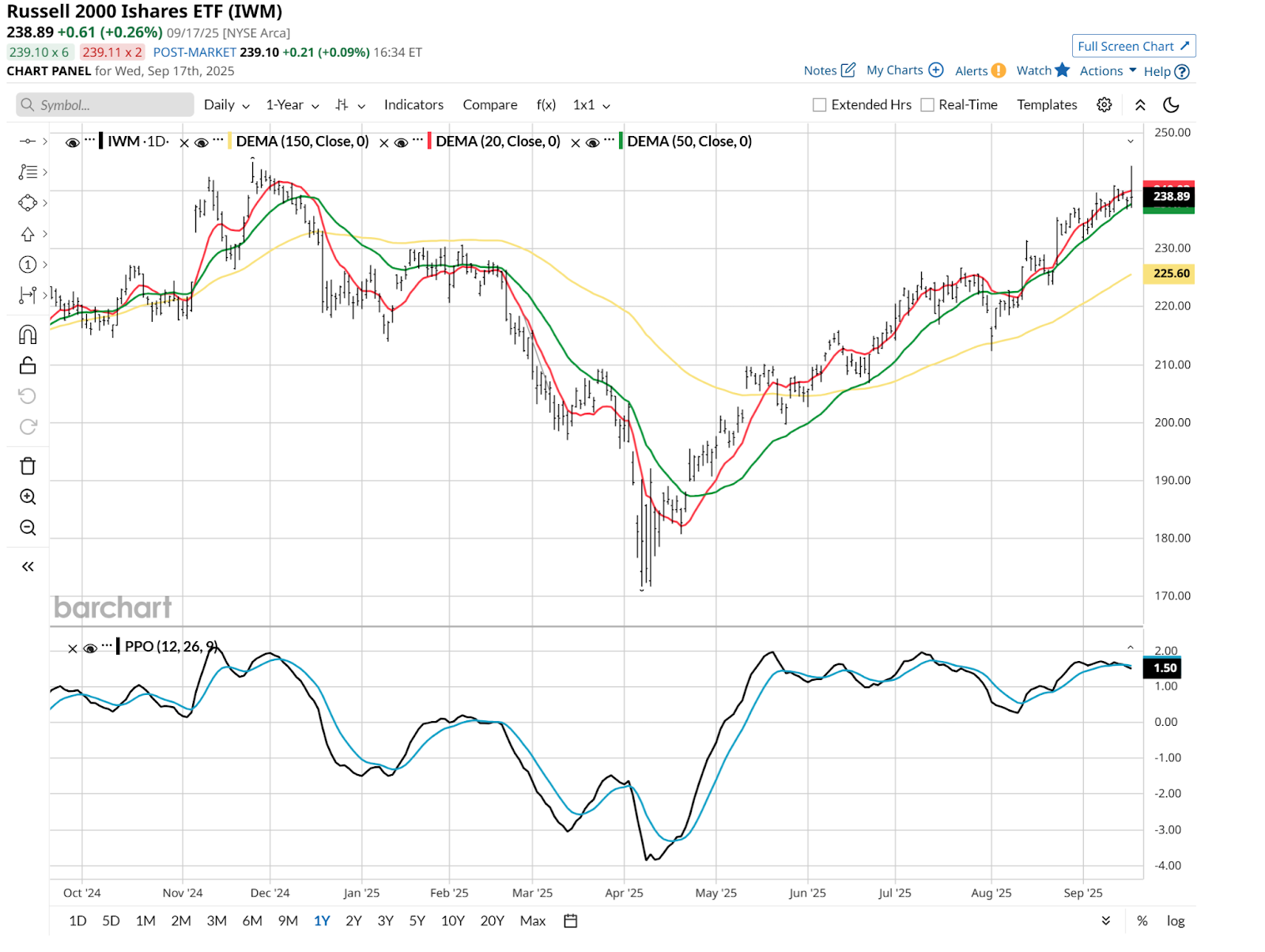Select the arrow marker tool
The width and height of the screenshot is (1265, 952).
coord(28,234)
